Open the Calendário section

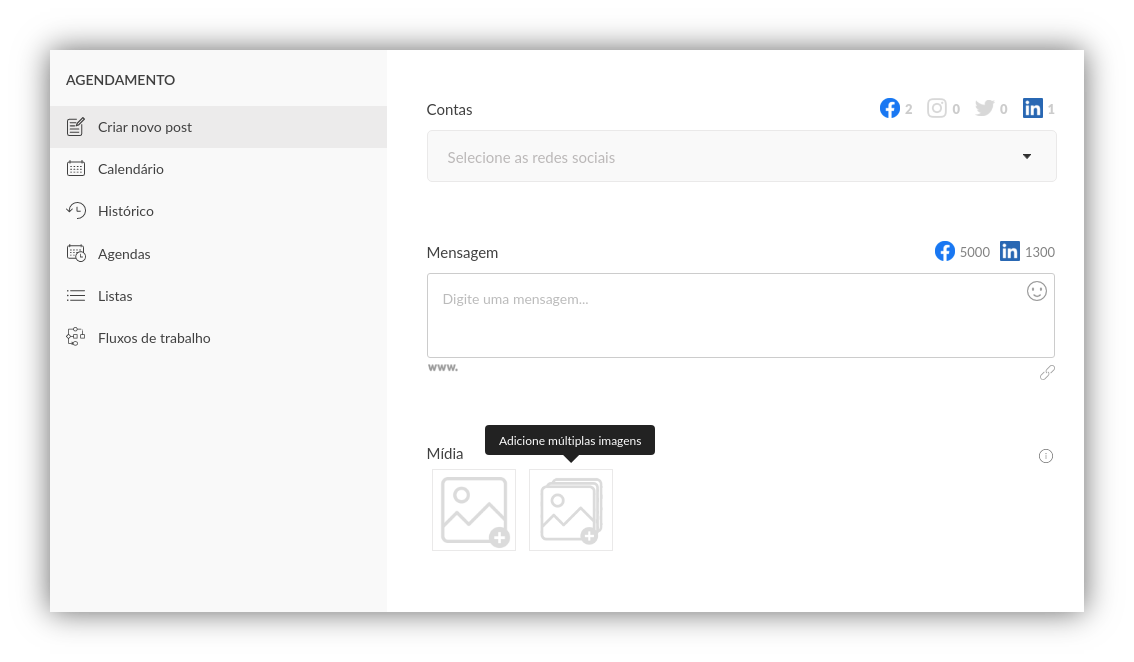coord(130,169)
